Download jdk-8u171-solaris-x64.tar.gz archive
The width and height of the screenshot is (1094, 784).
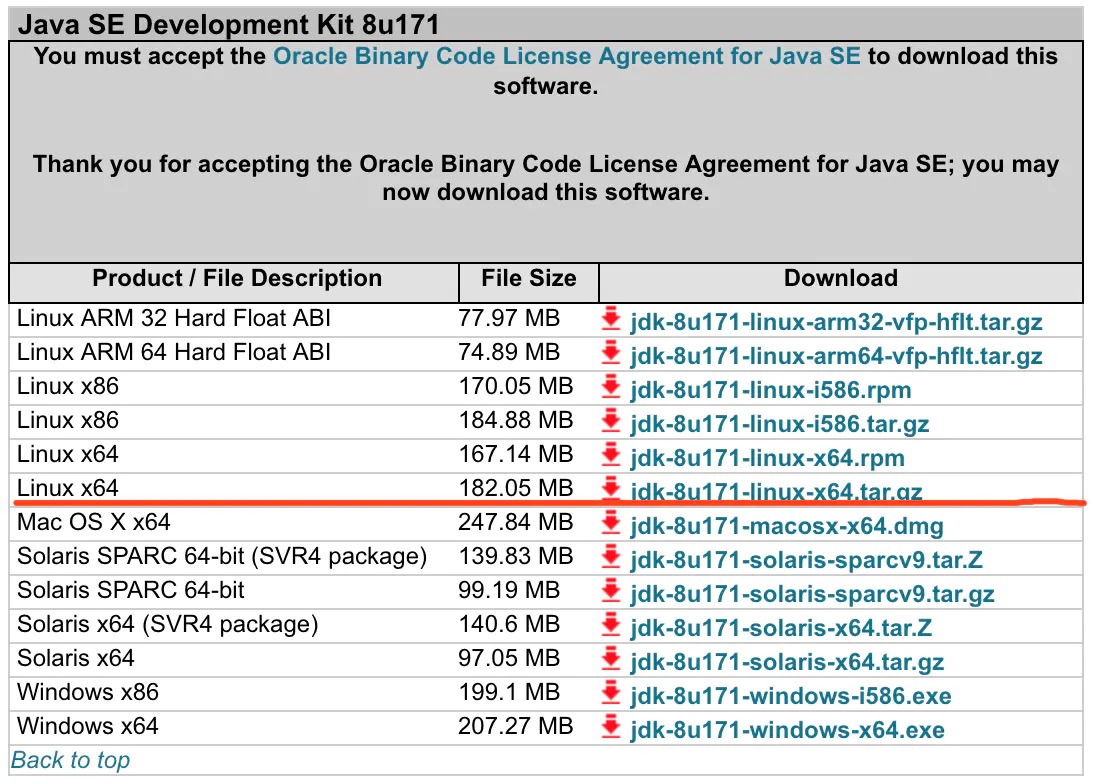click(x=786, y=661)
